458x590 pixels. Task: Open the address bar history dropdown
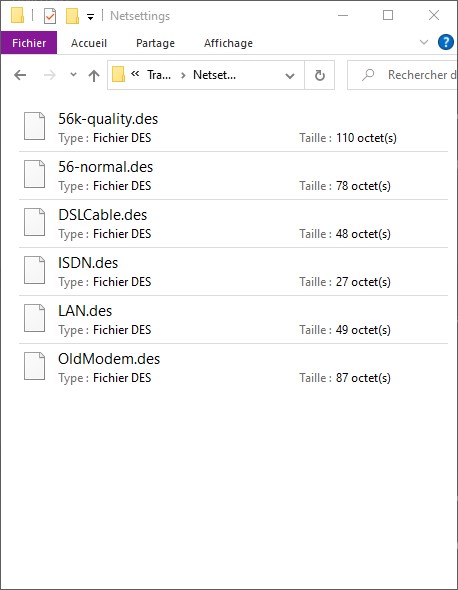click(x=290, y=76)
